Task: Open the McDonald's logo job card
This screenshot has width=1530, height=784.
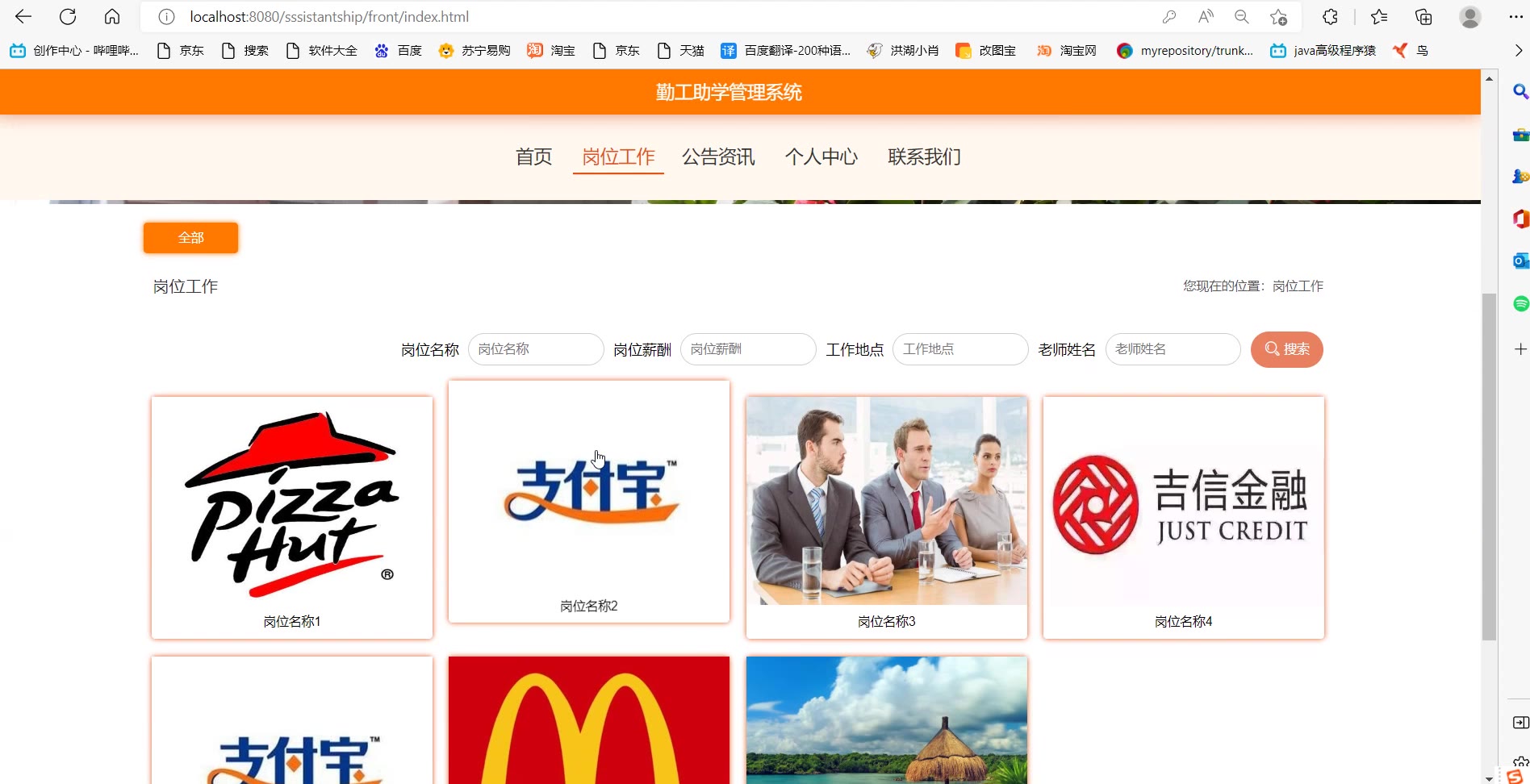Action: click(589, 719)
